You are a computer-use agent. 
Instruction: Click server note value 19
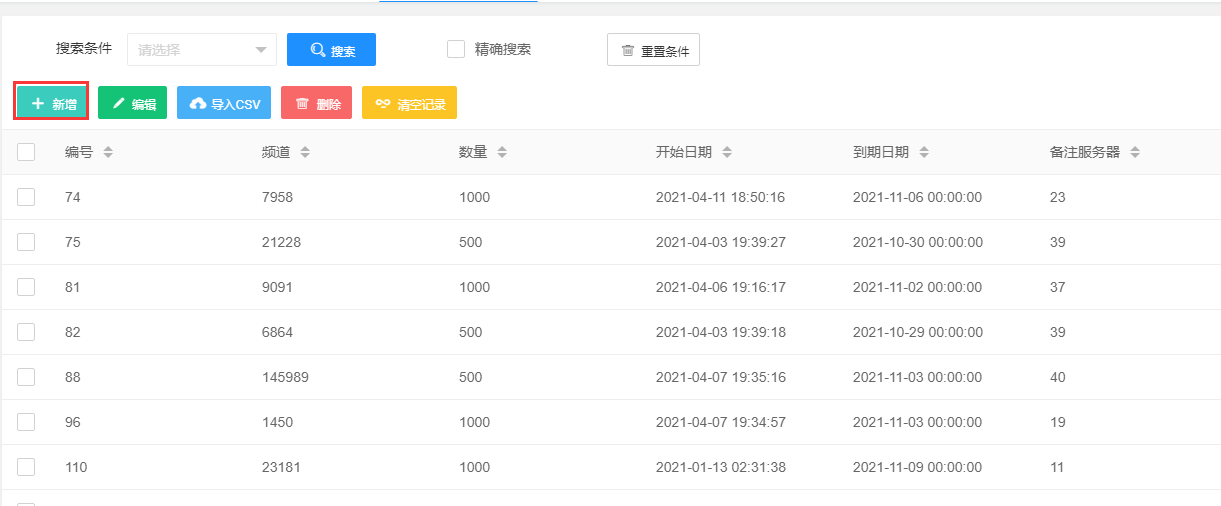point(1058,422)
